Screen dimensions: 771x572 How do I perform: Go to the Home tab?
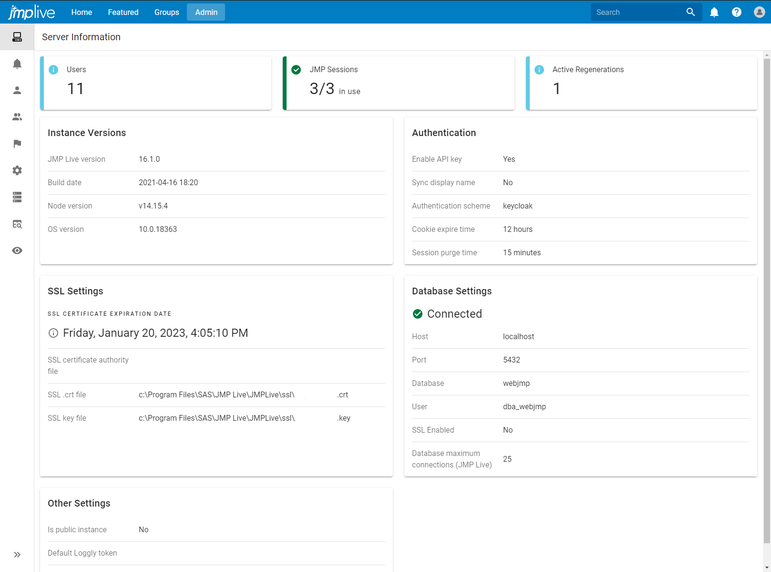click(82, 12)
